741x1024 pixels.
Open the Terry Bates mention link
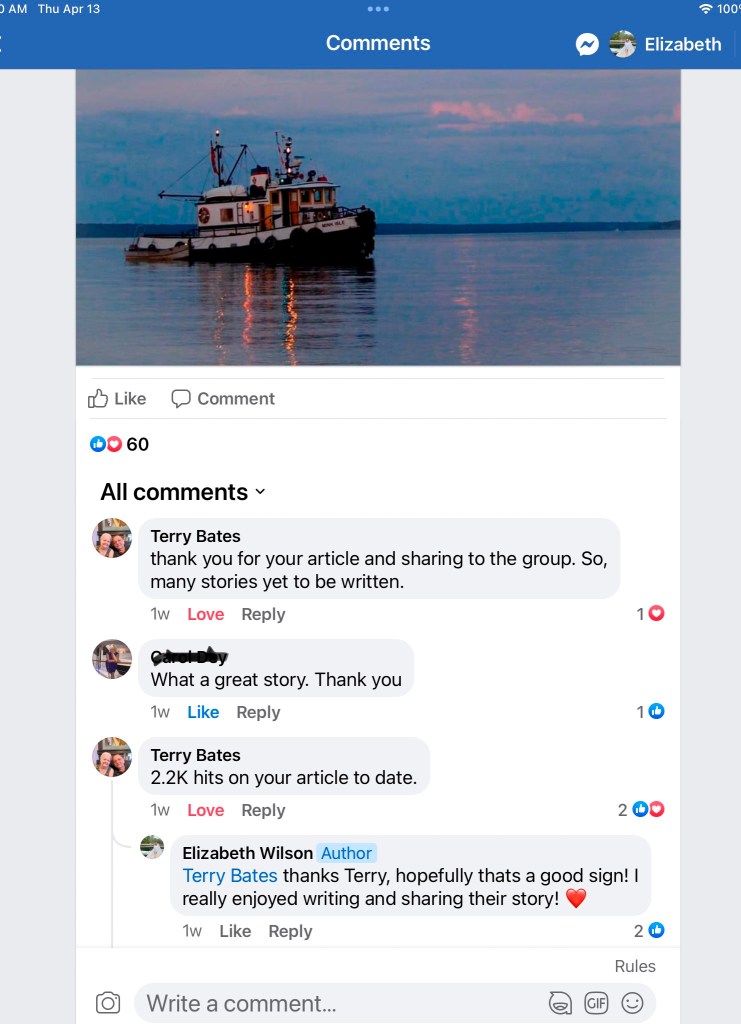coord(230,876)
